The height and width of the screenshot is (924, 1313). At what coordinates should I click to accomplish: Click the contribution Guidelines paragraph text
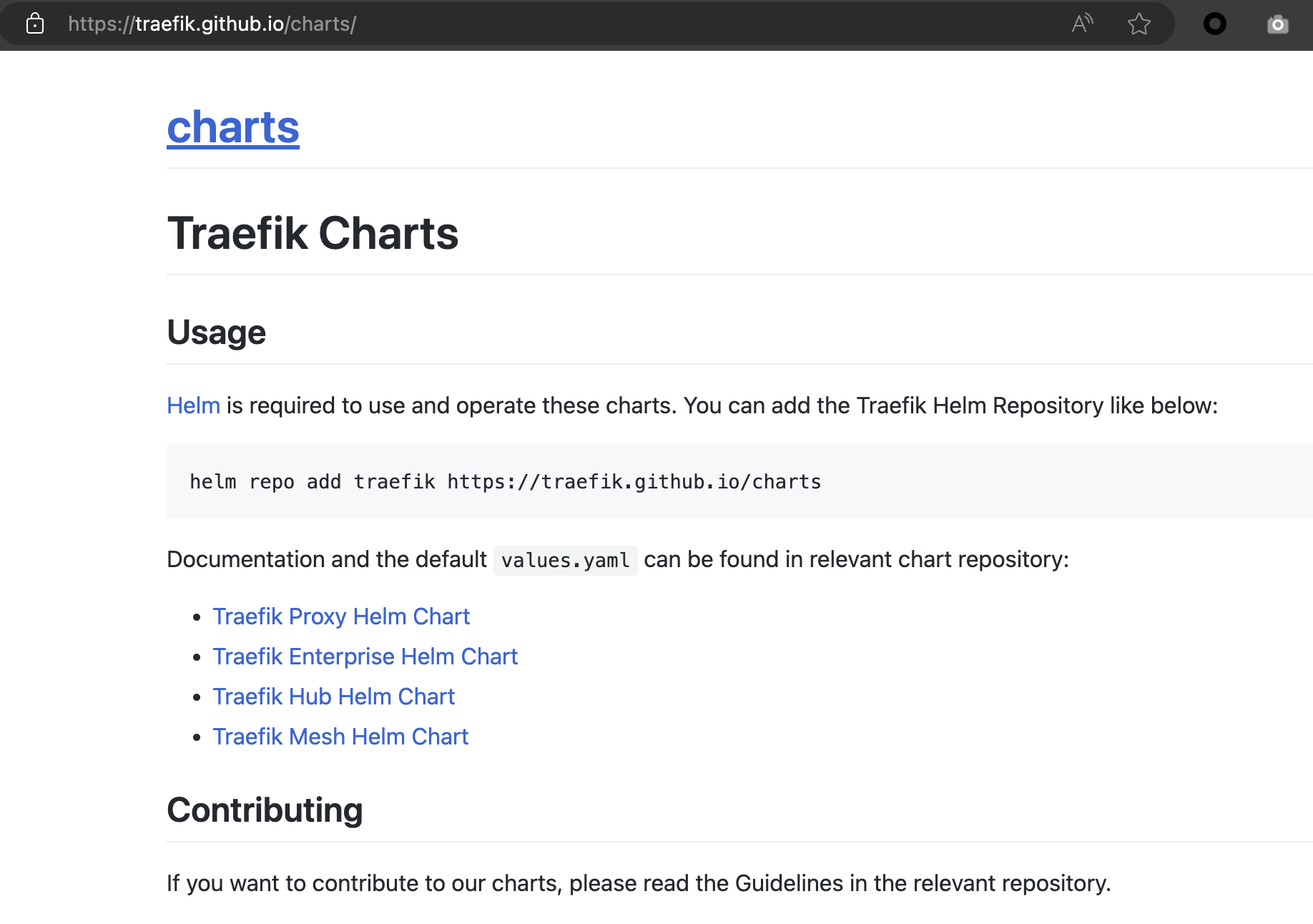coord(638,883)
